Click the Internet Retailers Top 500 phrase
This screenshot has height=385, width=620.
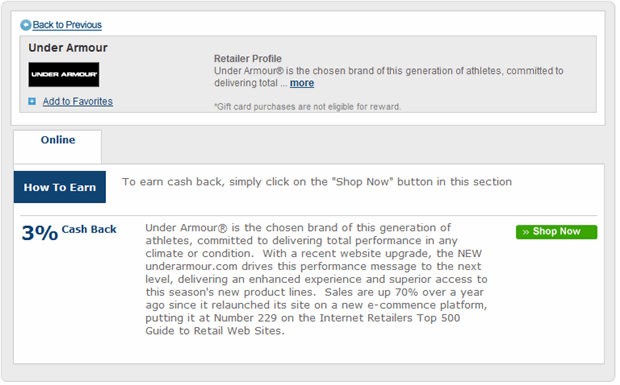click(x=390, y=318)
